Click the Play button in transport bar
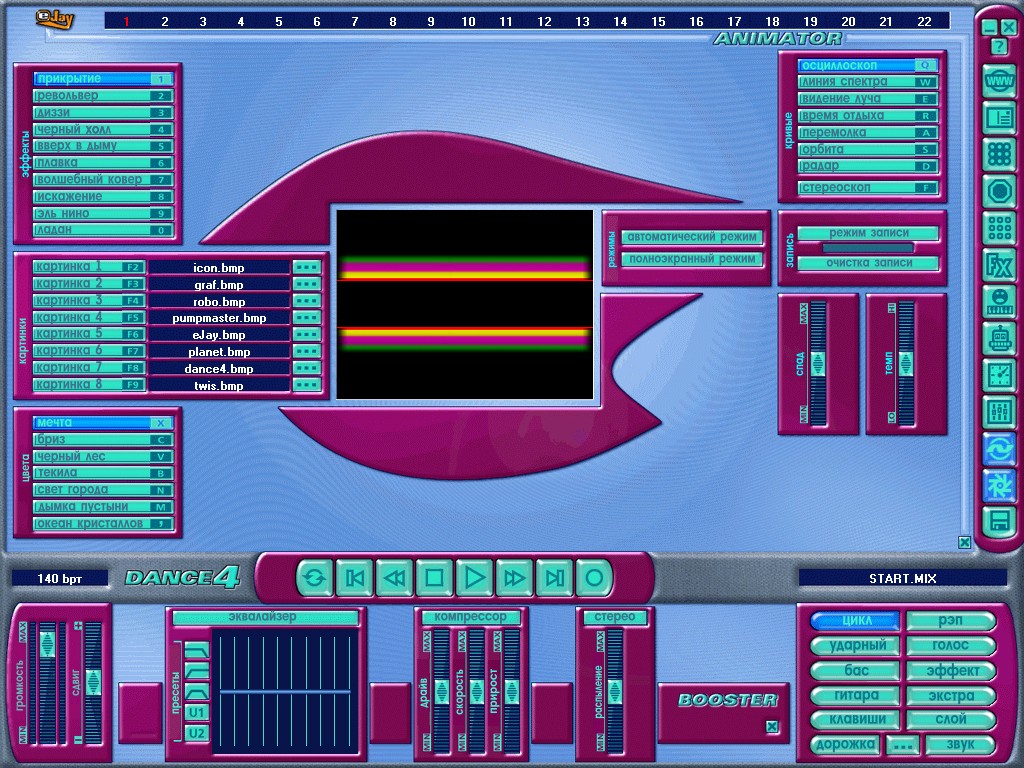The width and height of the screenshot is (1024, 768). click(x=474, y=577)
